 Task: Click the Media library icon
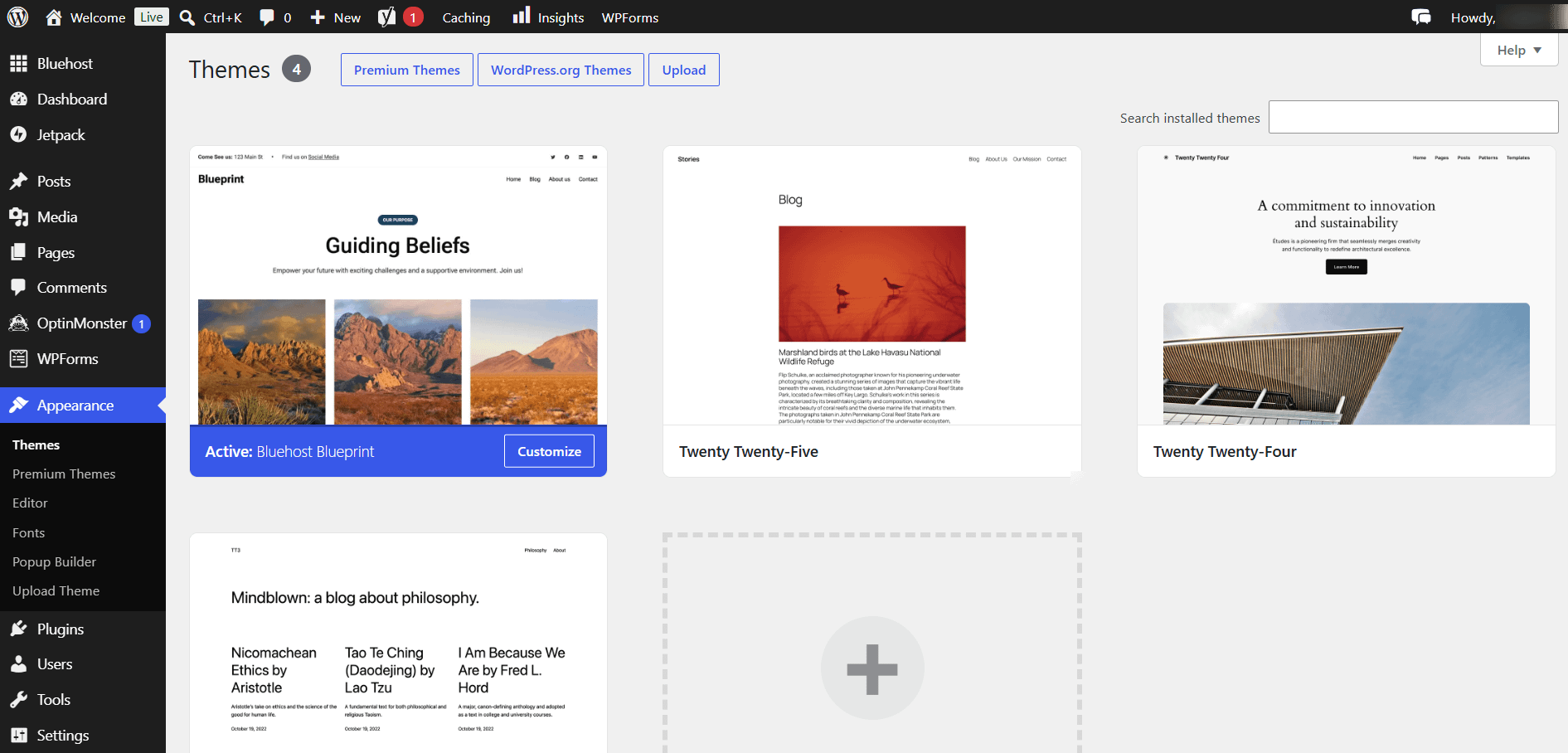[x=18, y=216]
